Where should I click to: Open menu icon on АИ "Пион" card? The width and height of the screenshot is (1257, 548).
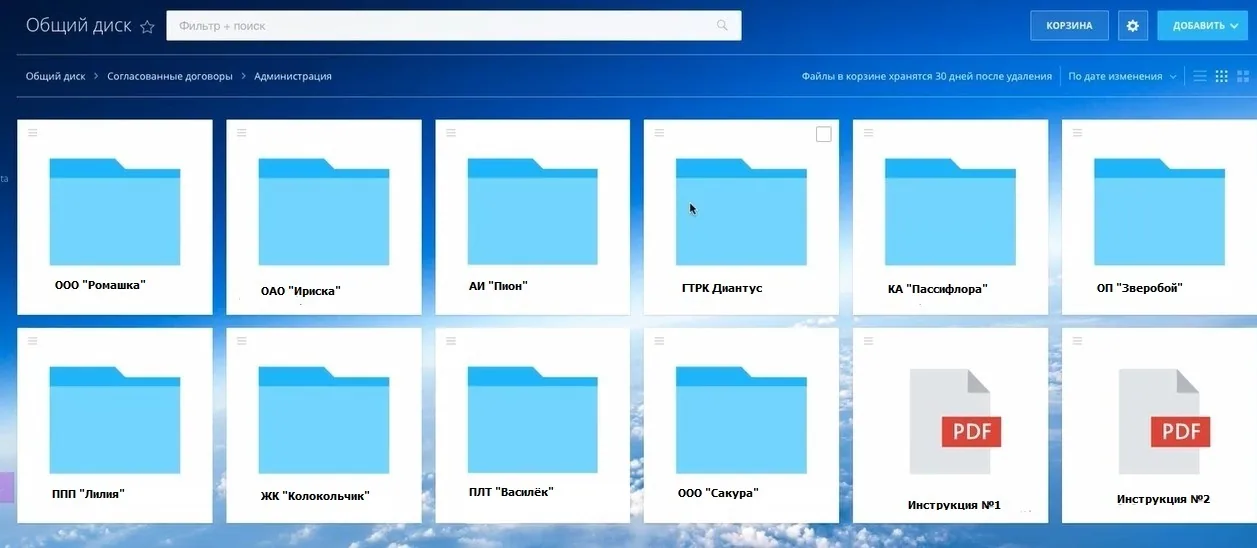(451, 132)
